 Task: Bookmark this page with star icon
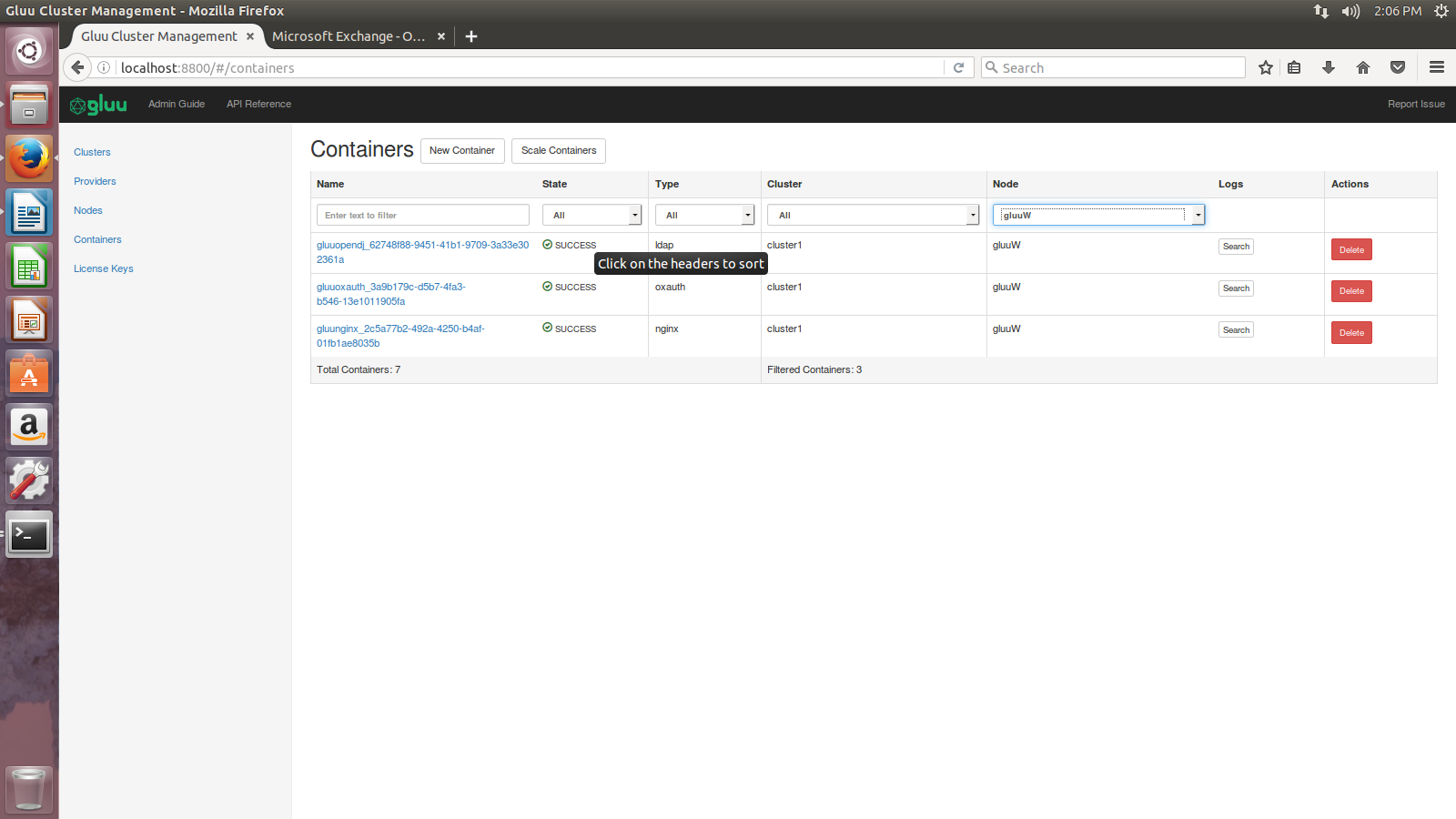click(x=1266, y=67)
